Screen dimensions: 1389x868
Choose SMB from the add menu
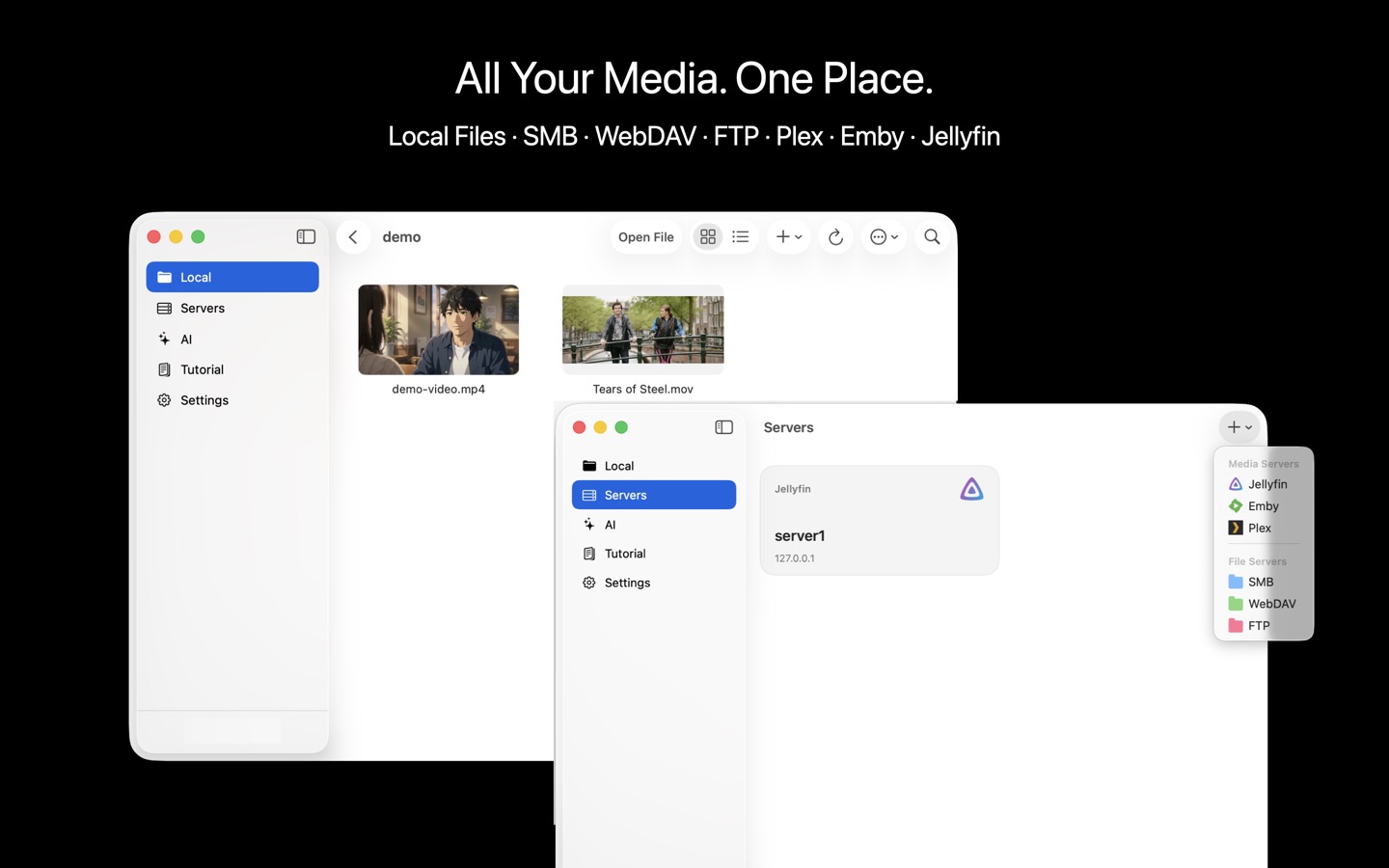pyautogui.click(x=1264, y=582)
